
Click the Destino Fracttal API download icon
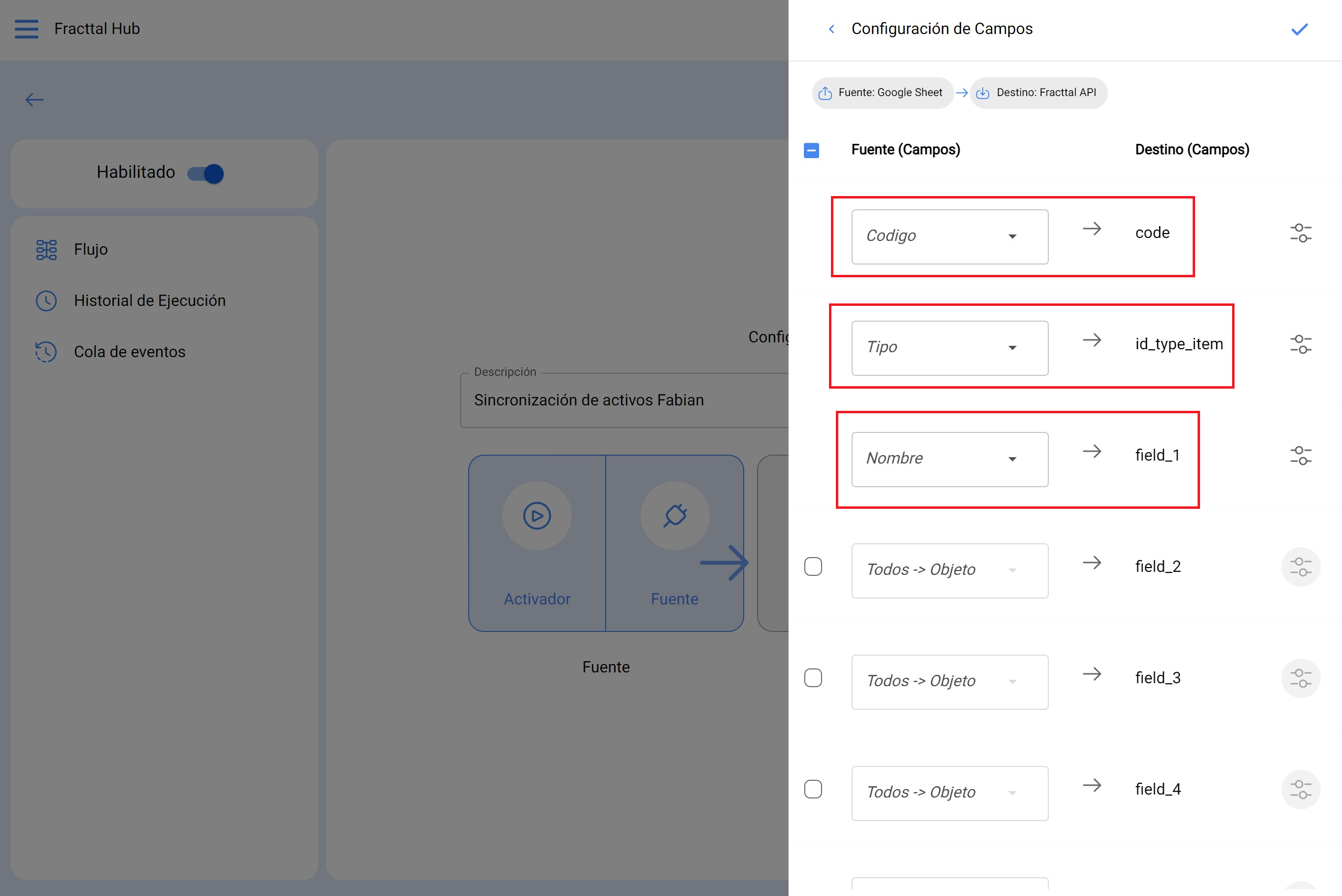coord(983,93)
